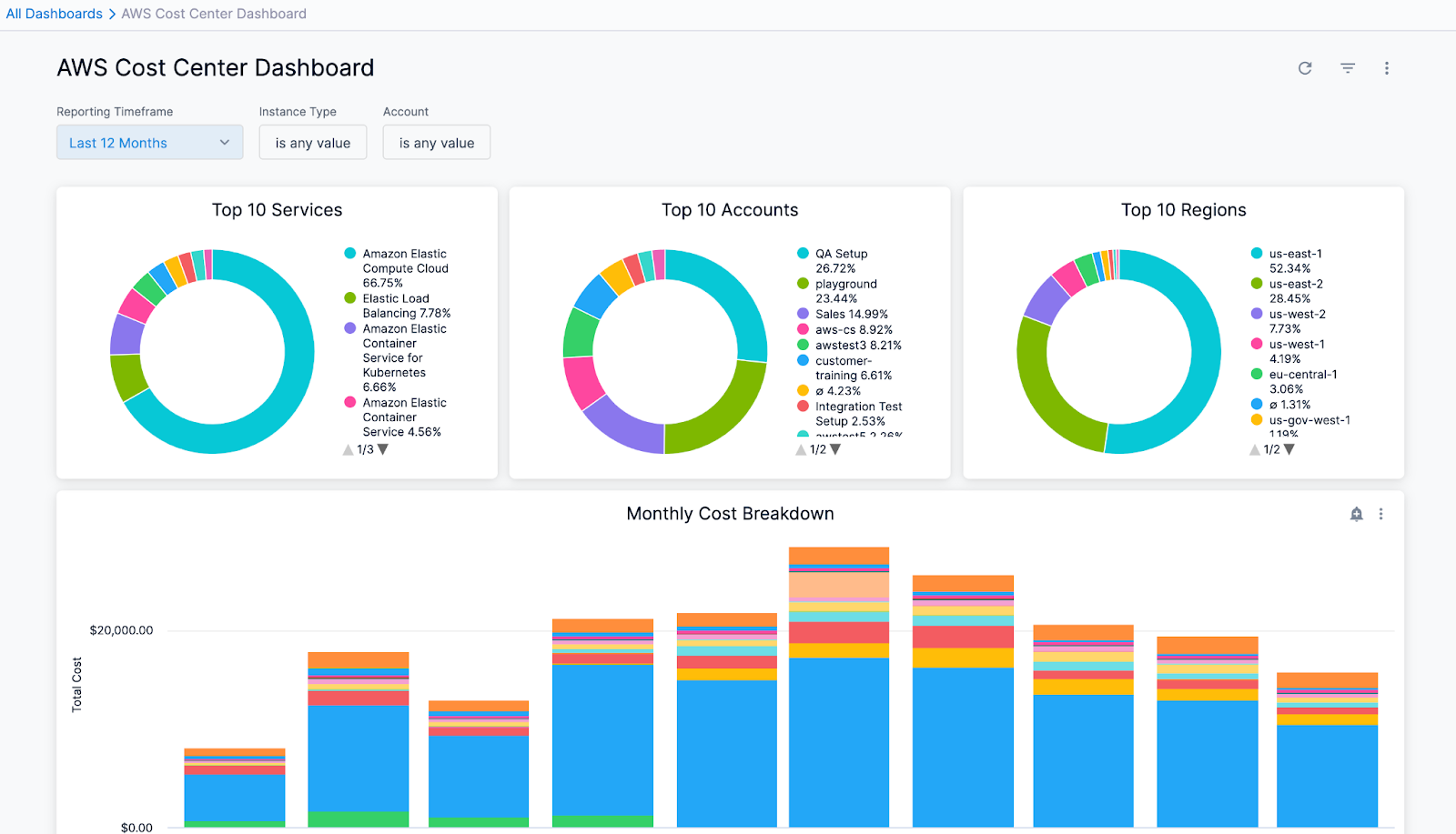This screenshot has height=834, width=1456.
Task: Click the Top 10 Services tile title
Action: click(278, 210)
